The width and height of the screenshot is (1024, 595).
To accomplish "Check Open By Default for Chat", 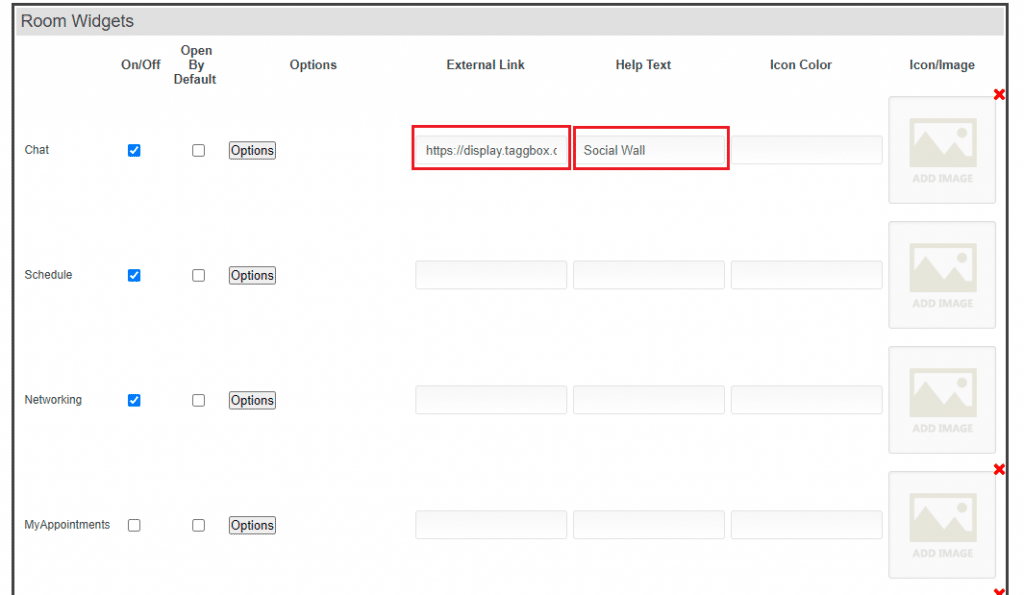I will 198,150.
